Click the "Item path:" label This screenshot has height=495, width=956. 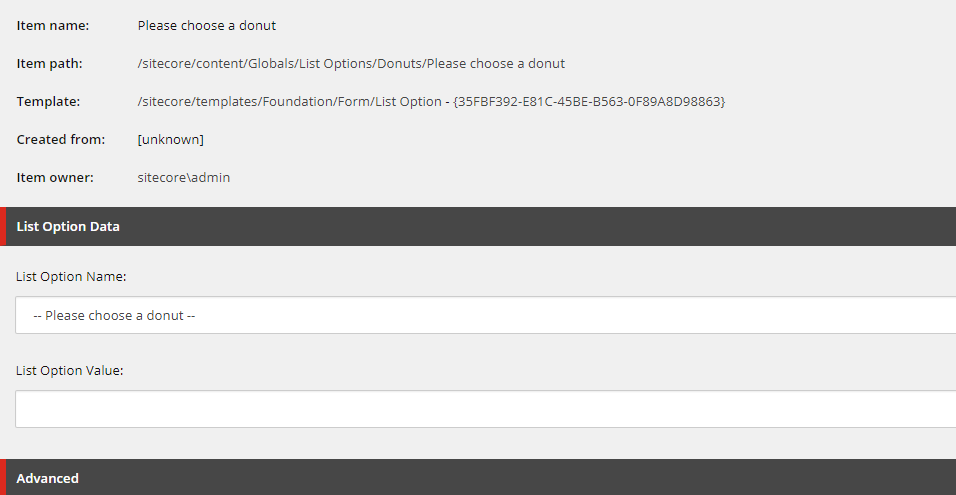coord(50,64)
